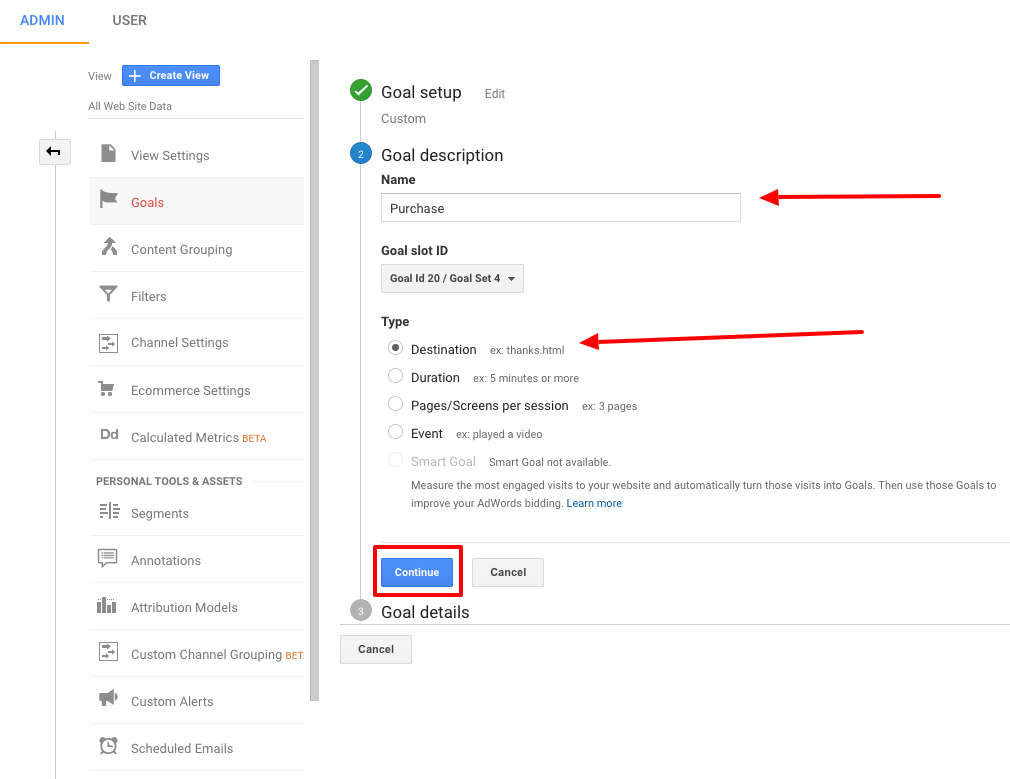This screenshot has width=1010, height=779.
Task: Open Calculated Metrics menu item
Action: point(196,437)
